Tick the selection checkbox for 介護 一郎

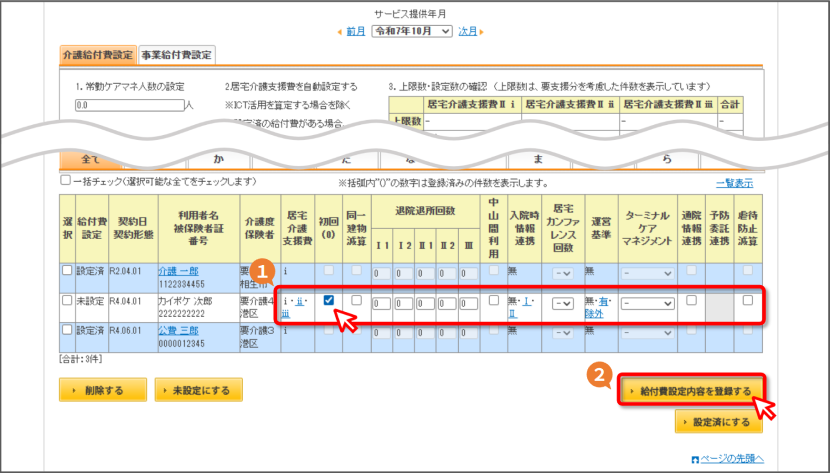pos(67,270)
